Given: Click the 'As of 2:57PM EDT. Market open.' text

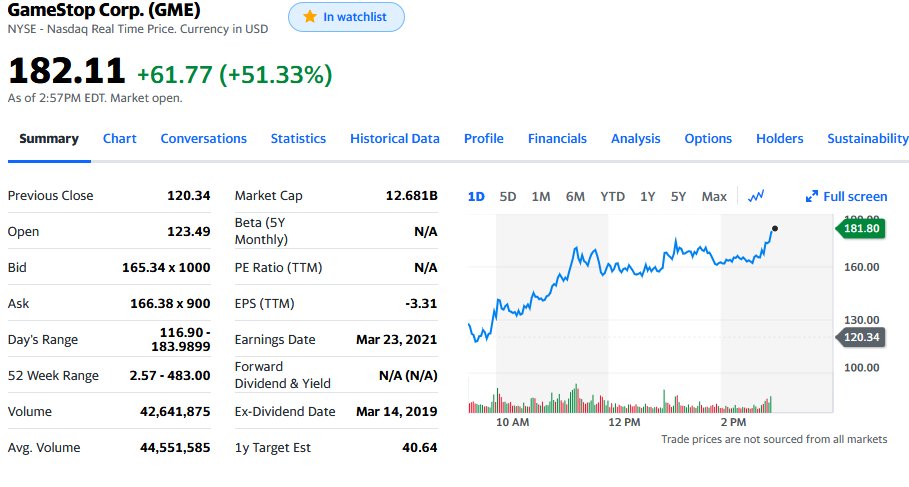Looking at the screenshot, I should 95,98.
